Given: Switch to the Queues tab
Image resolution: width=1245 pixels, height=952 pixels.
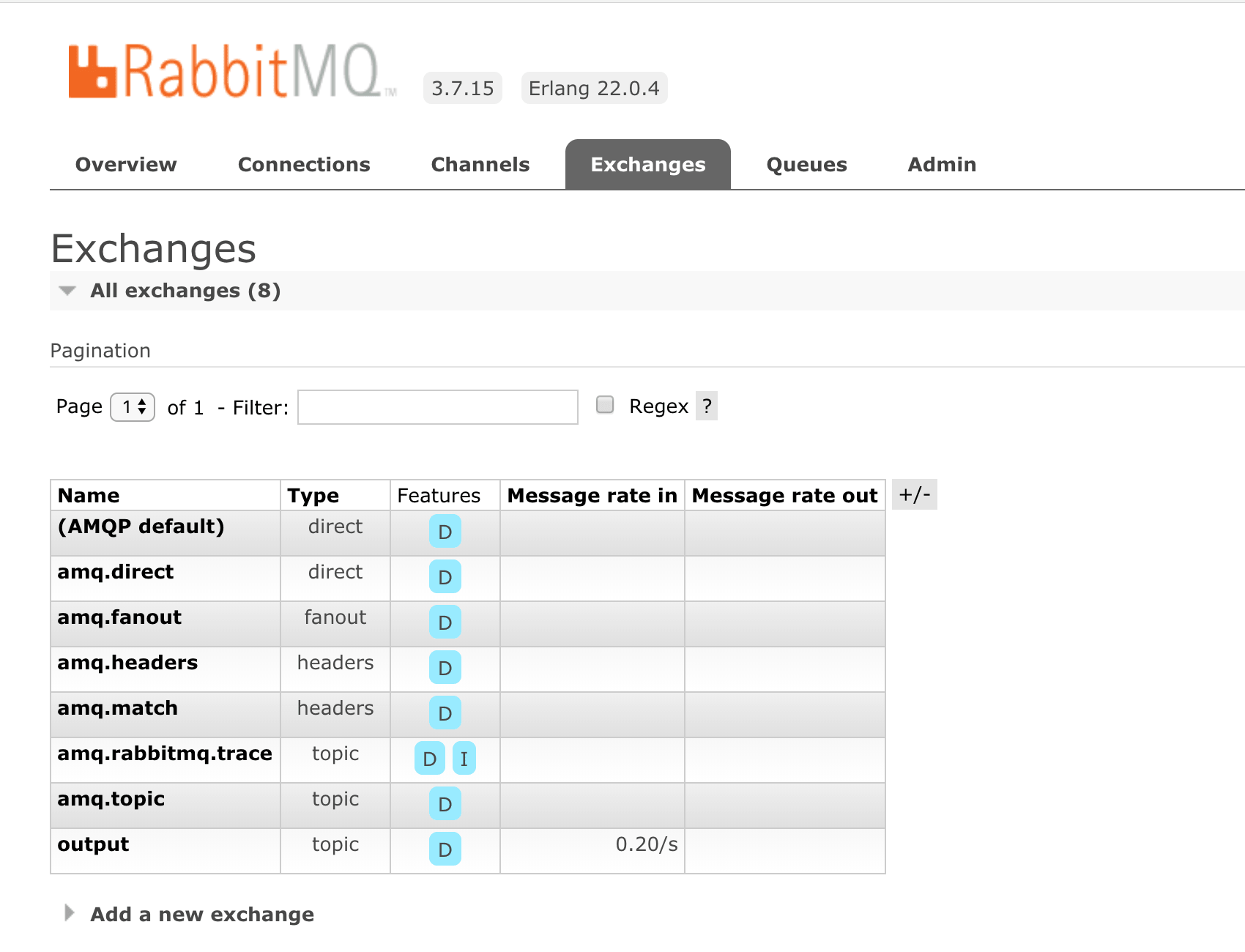Looking at the screenshot, I should coord(806,165).
